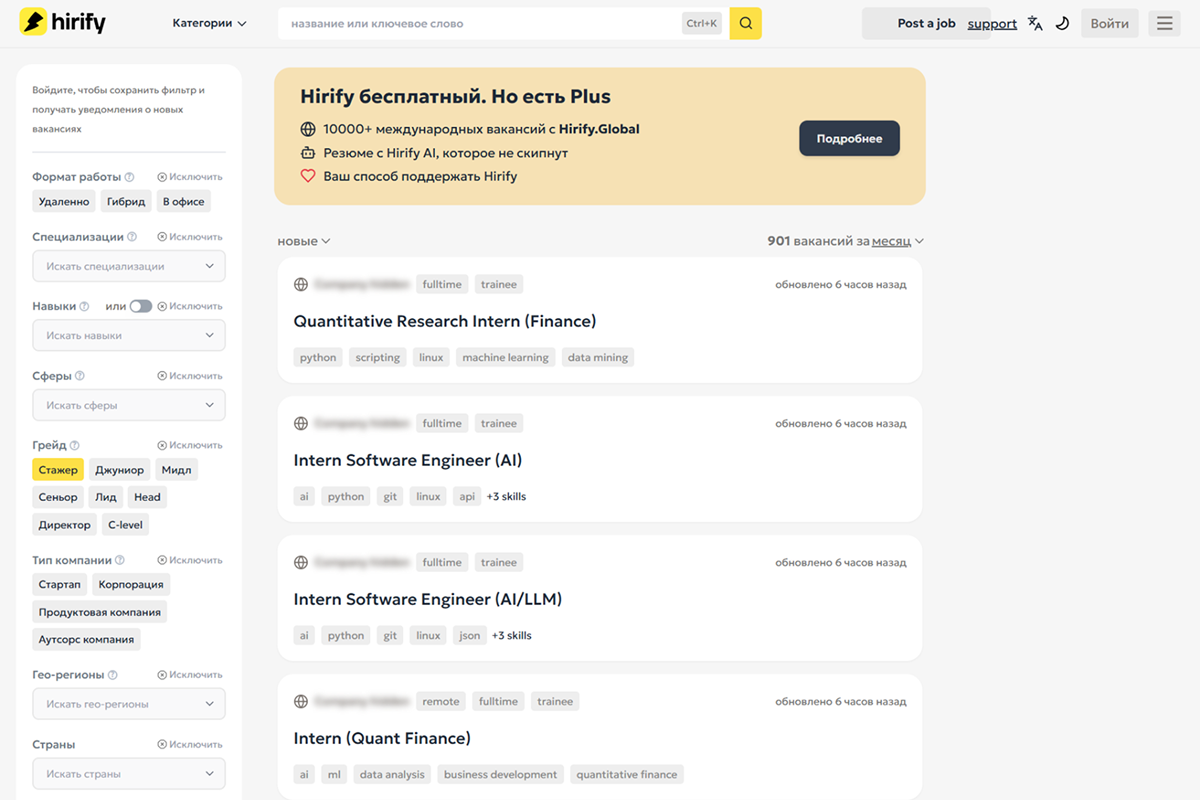The image size is (1200, 800).
Task: Select the Аутсорс компания filter
Action: 86,639
